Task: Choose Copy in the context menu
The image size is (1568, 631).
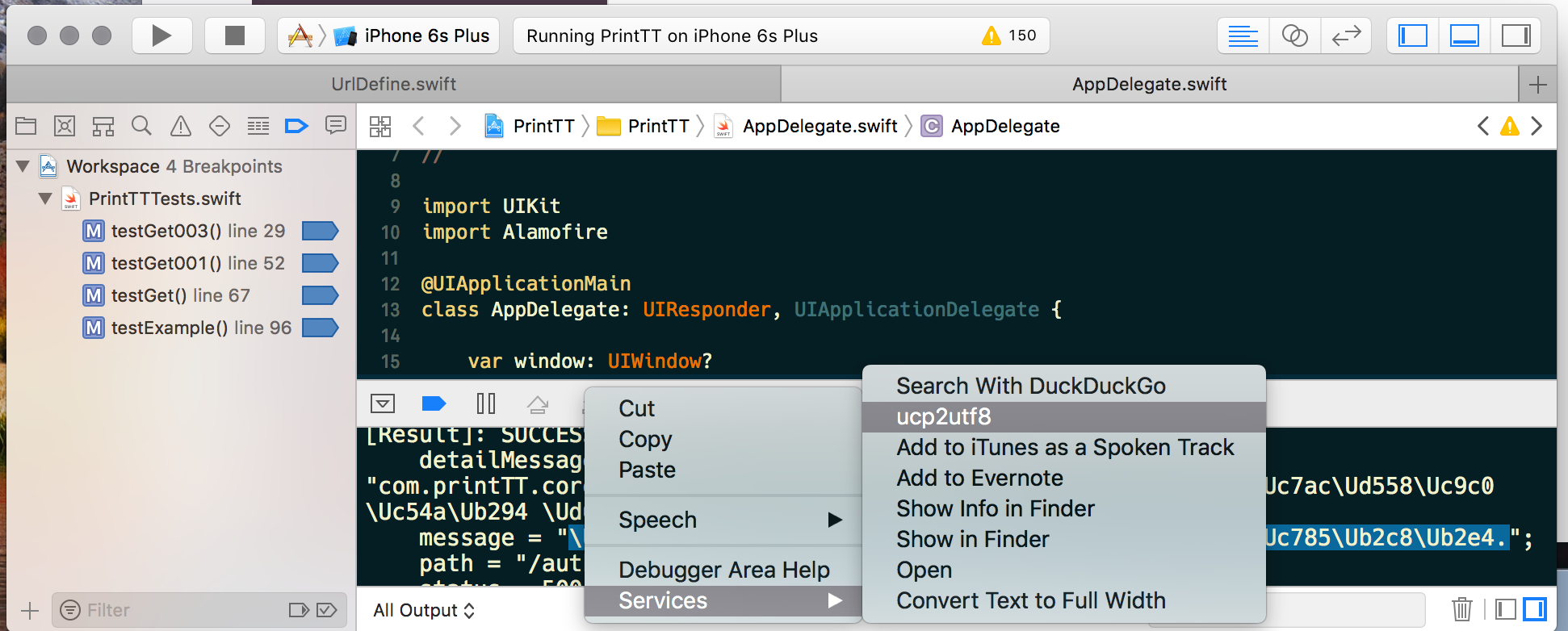Action: coord(644,439)
